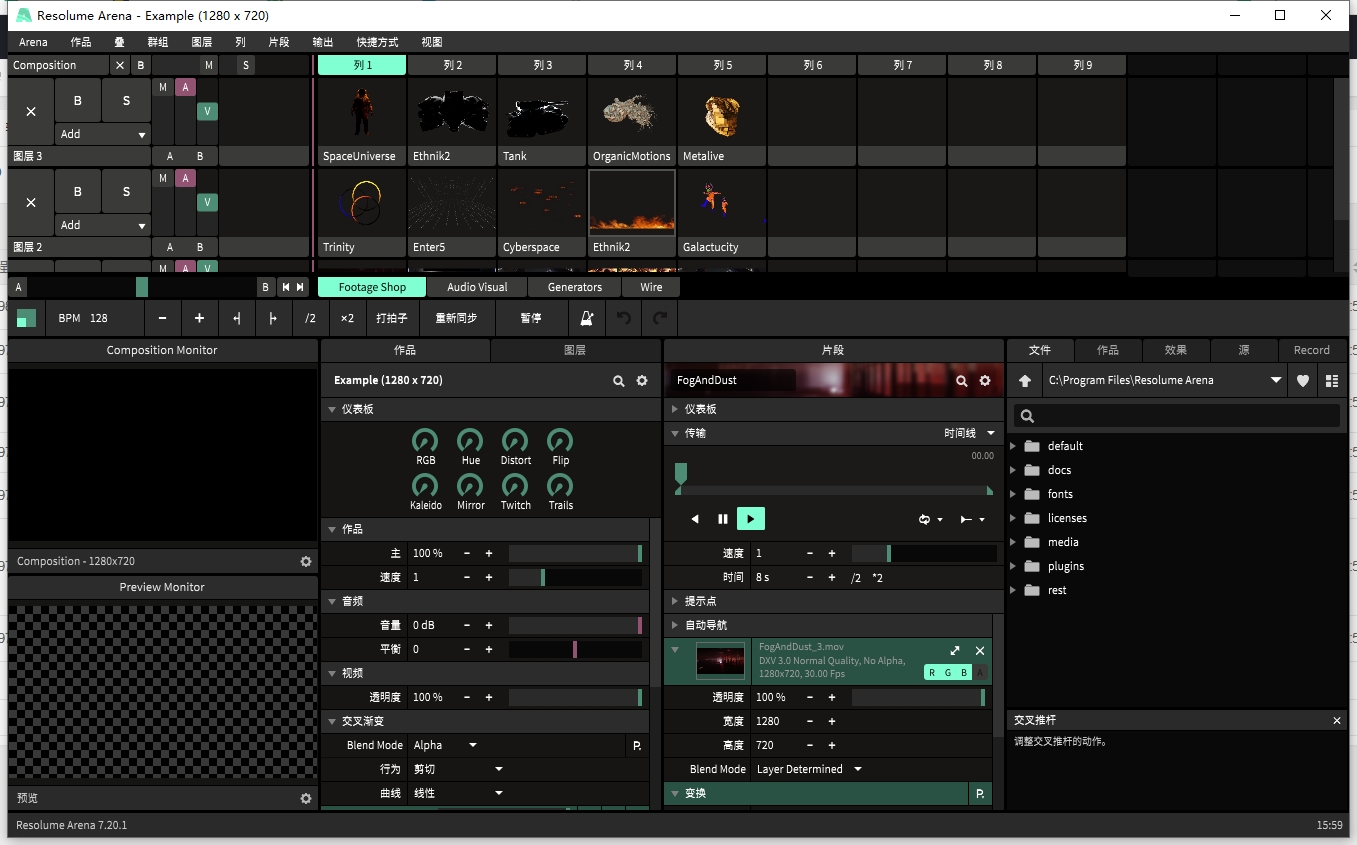Adjust the 音量 volume slider
Image resolution: width=1357 pixels, height=845 pixels.
pyautogui.click(x=576, y=625)
